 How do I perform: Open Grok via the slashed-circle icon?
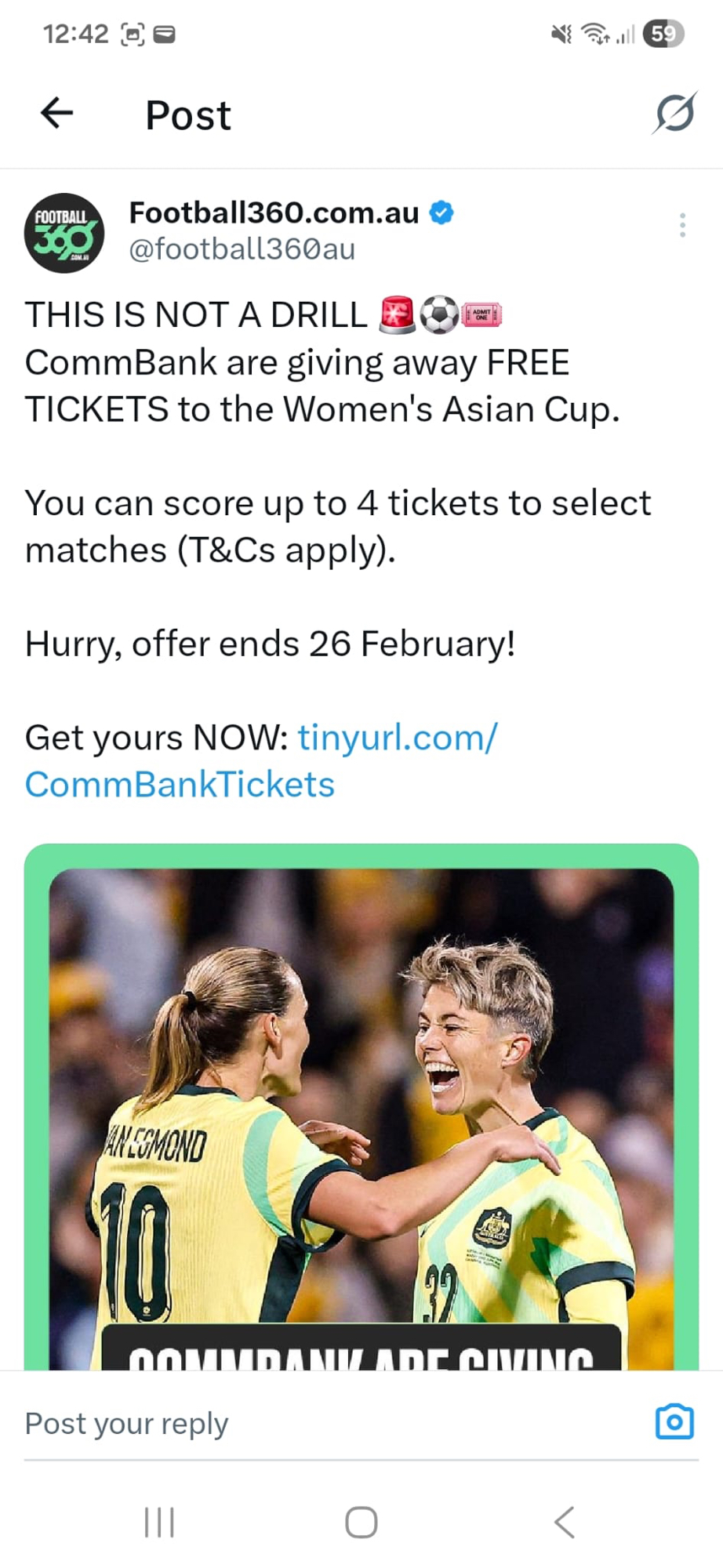[x=674, y=114]
